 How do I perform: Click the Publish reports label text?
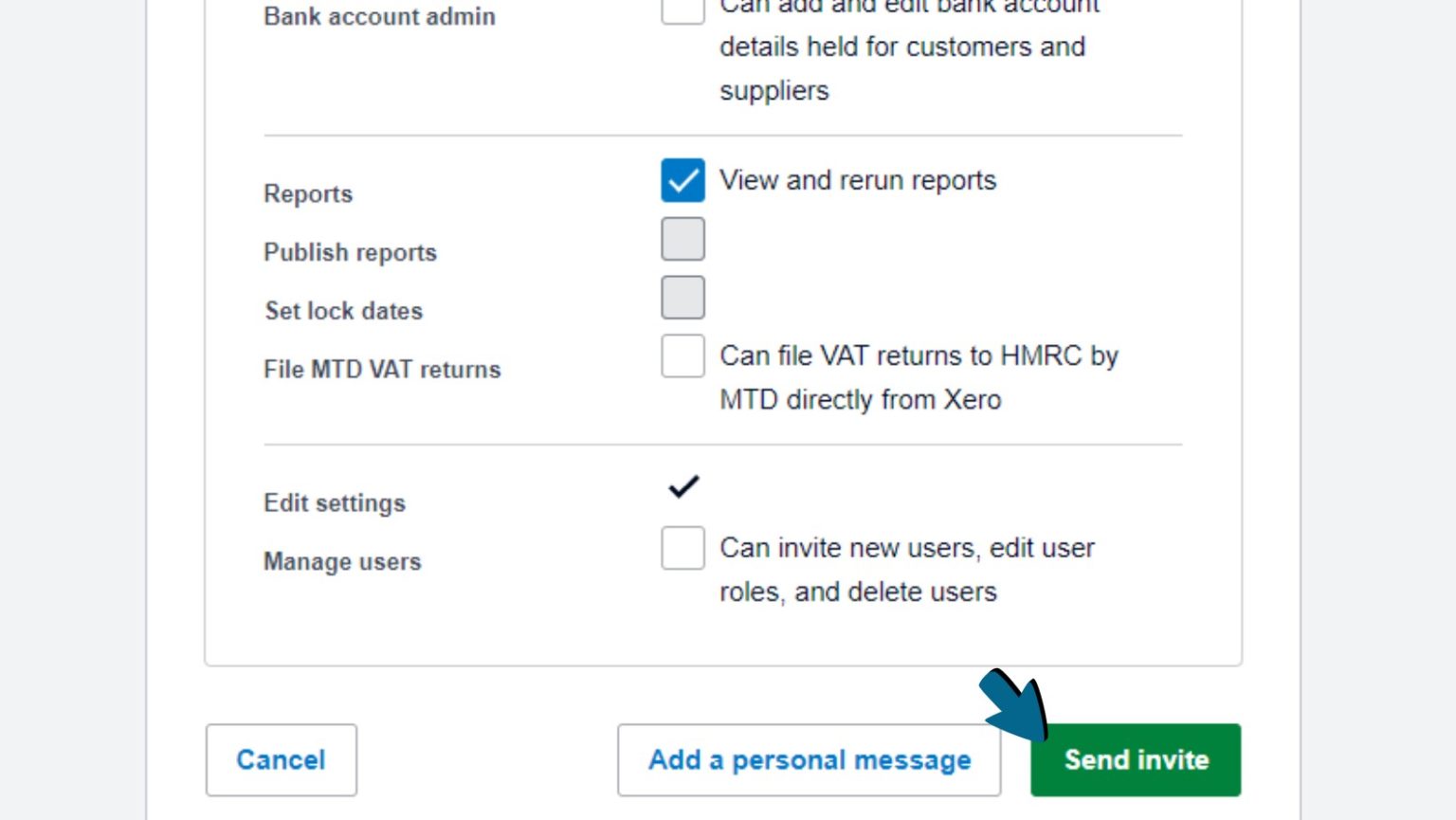point(350,252)
